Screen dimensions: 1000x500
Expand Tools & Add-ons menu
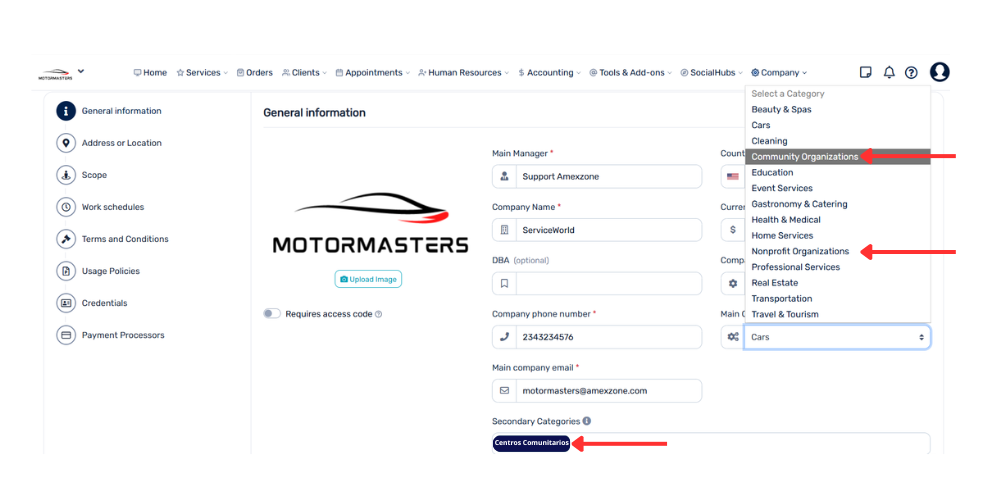[x=630, y=73]
